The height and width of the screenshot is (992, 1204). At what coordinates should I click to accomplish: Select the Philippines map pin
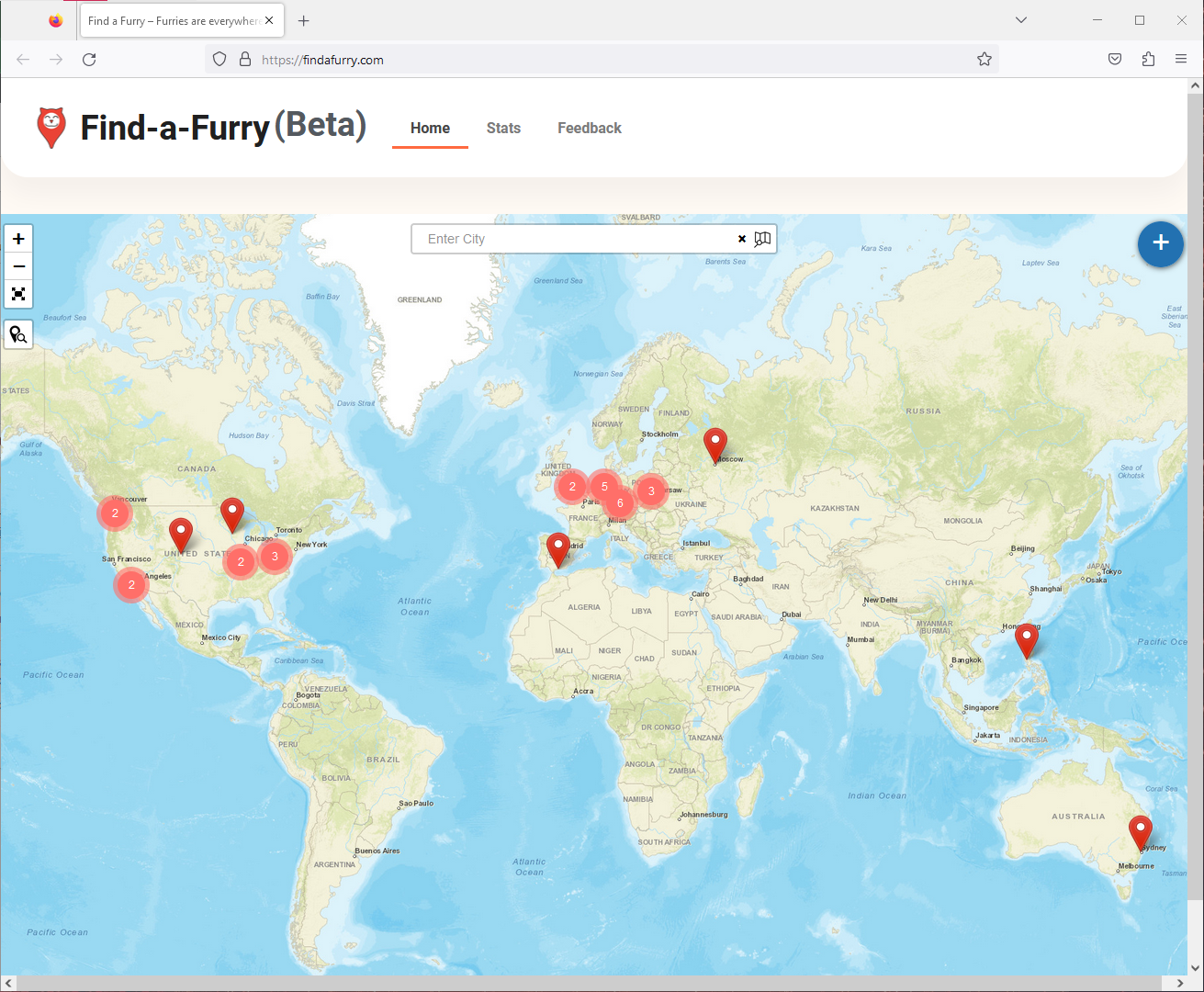pos(1027,640)
